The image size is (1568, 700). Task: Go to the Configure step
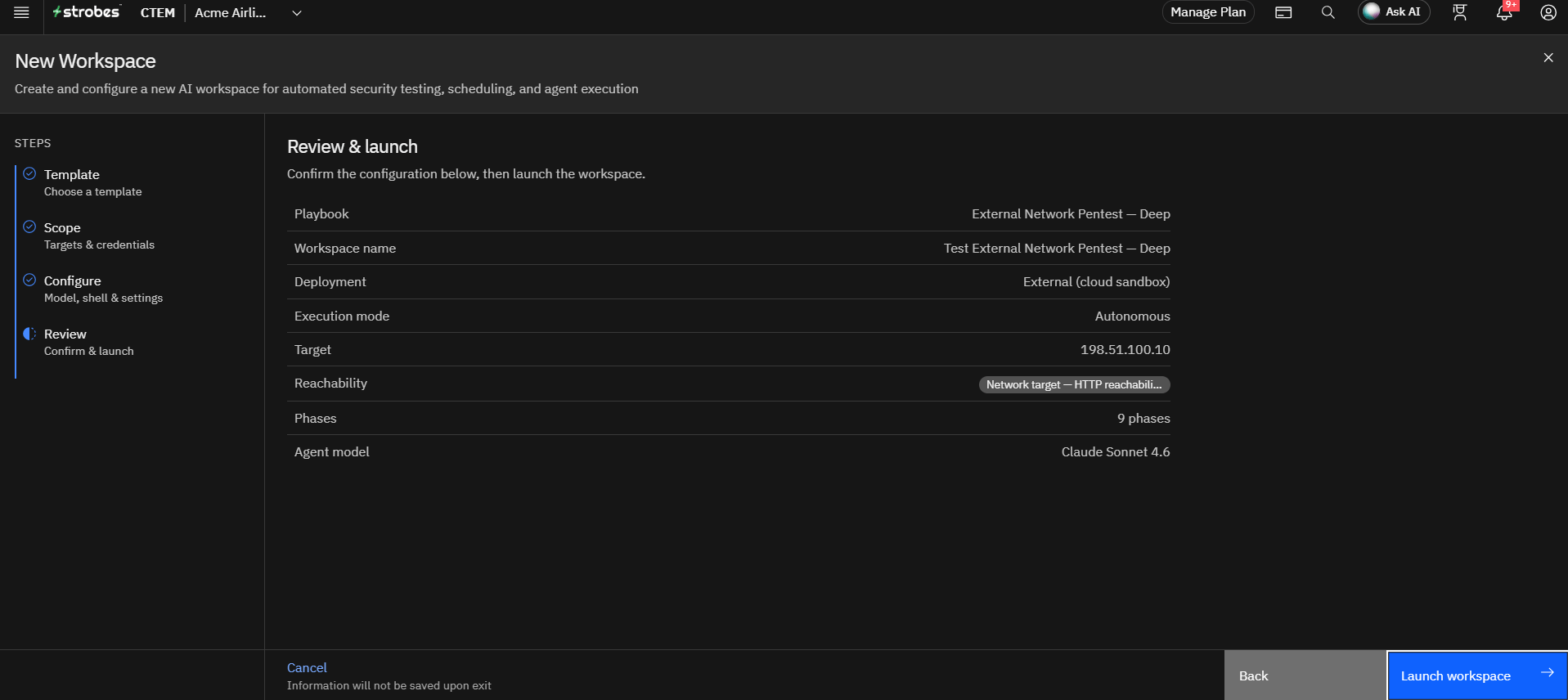[103, 289]
